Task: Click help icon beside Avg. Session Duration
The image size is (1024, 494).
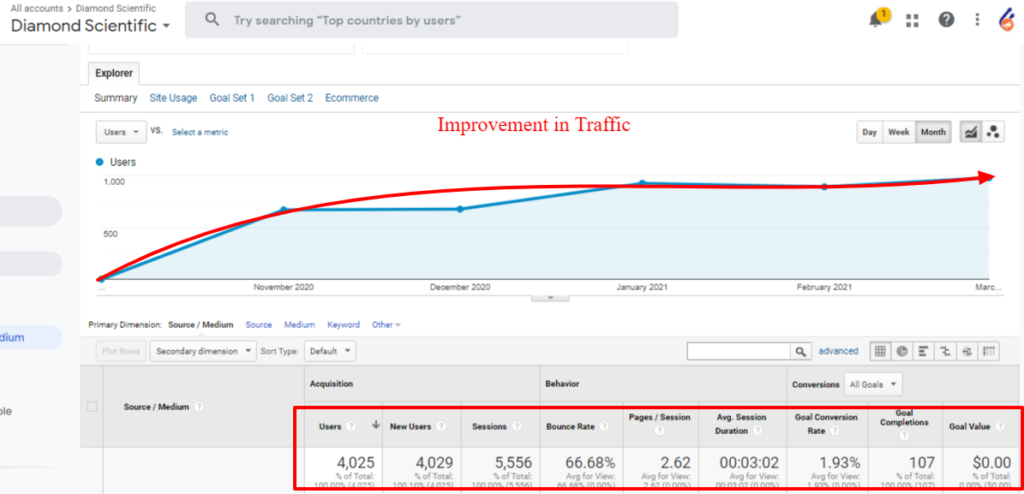Action: pyautogui.click(x=757, y=431)
